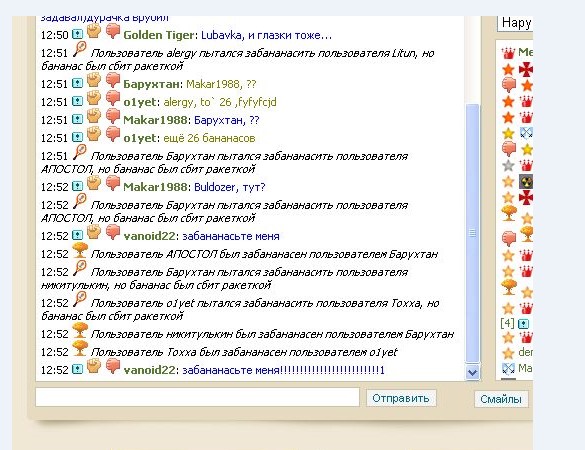The height and width of the screenshot is (450, 585).
Task: Click the chat scrollbar down arrow
Action: coord(472,372)
